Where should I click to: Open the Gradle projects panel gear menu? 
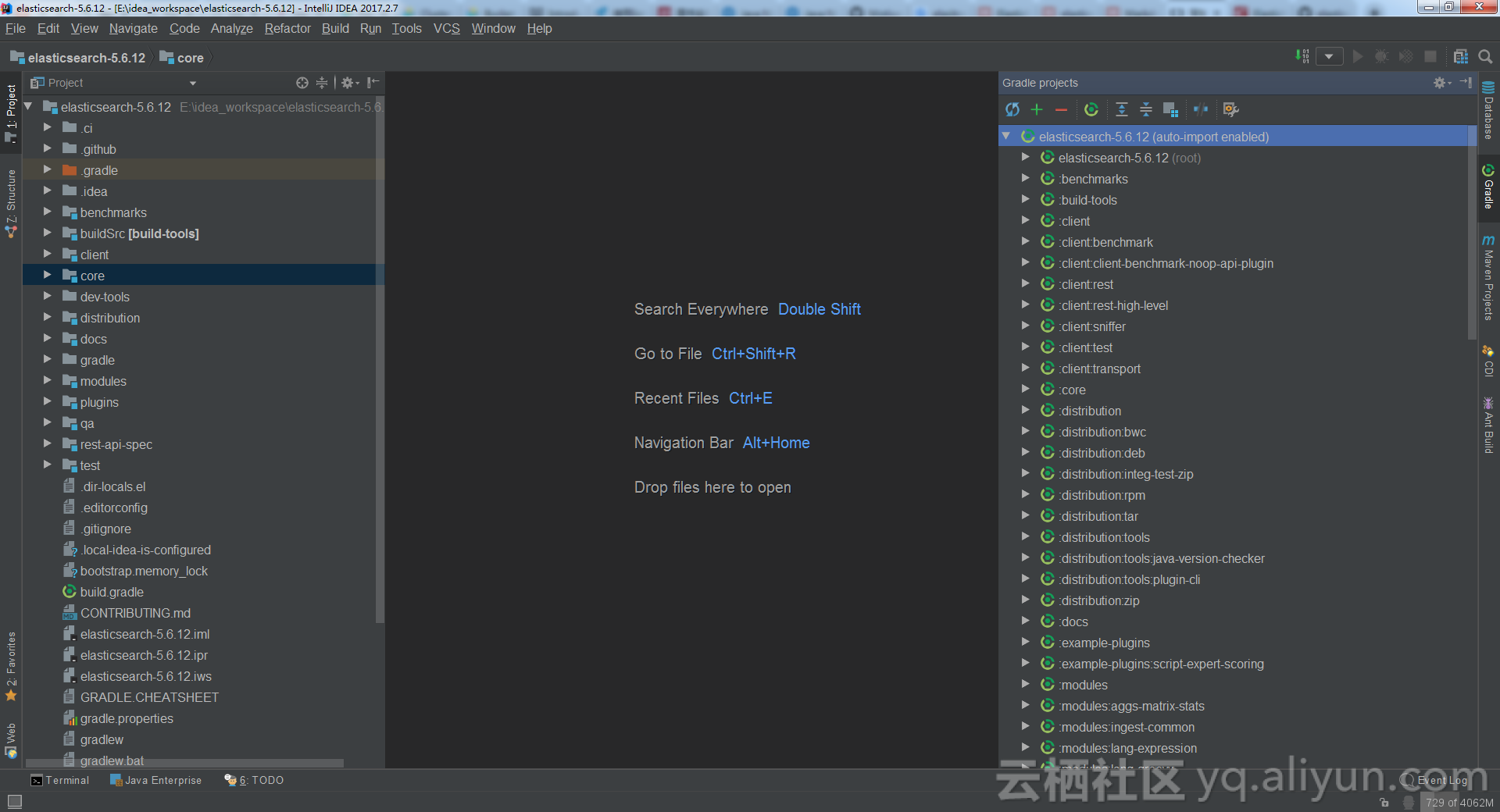pos(1441,83)
